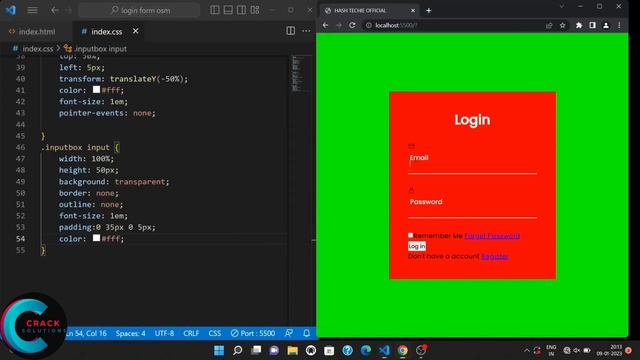Click index.css in the breadcrumb
Viewport: 640px width, 360px height.
(37, 49)
